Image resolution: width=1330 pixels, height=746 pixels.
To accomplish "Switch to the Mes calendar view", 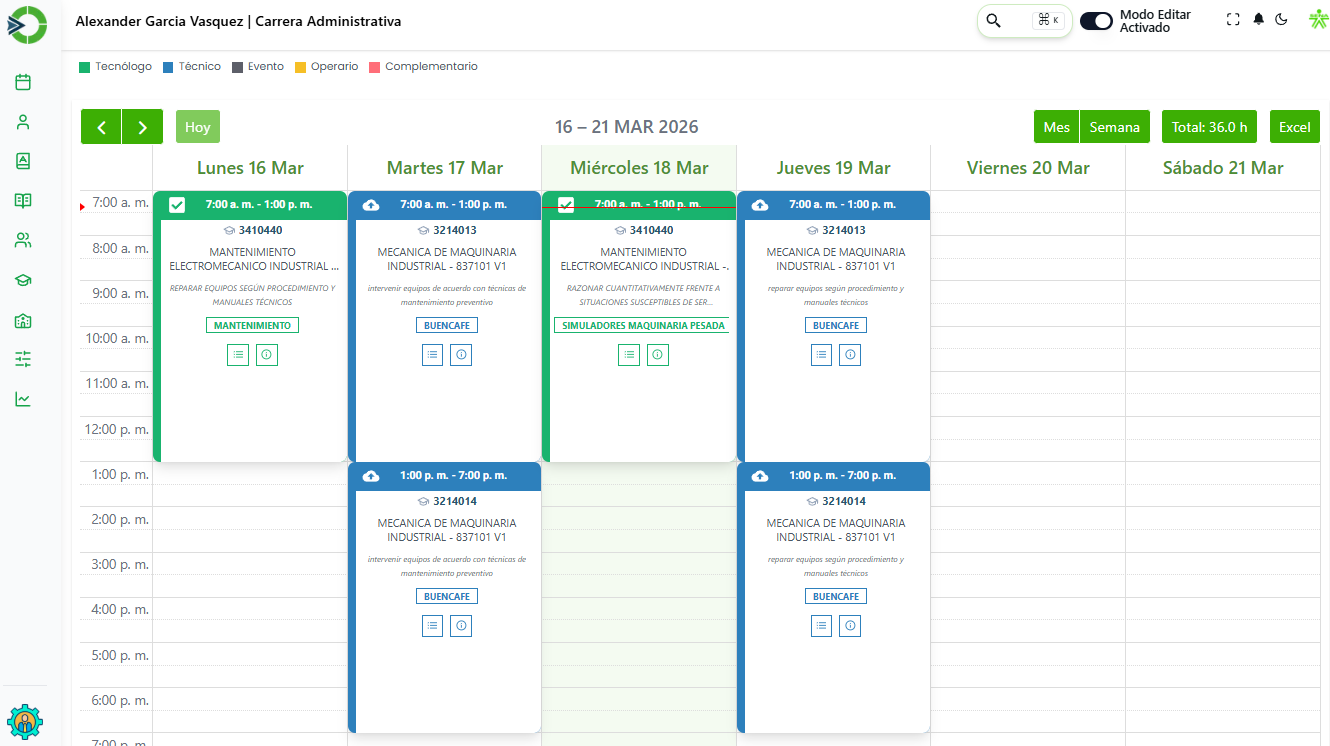I will pyautogui.click(x=1056, y=127).
